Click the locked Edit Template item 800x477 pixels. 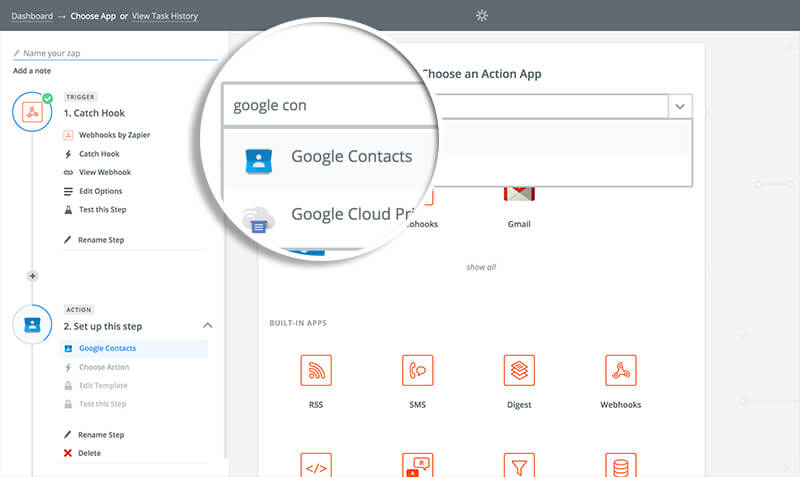point(103,386)
